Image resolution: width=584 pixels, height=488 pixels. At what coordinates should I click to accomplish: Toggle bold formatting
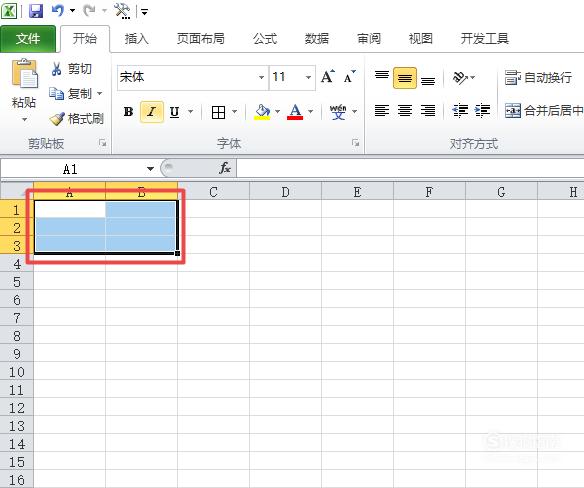pos(128,111)
